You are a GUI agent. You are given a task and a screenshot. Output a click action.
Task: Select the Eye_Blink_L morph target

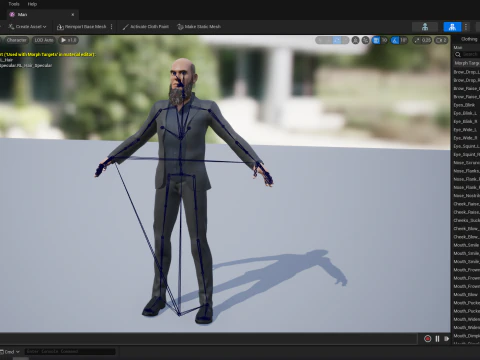466,113
